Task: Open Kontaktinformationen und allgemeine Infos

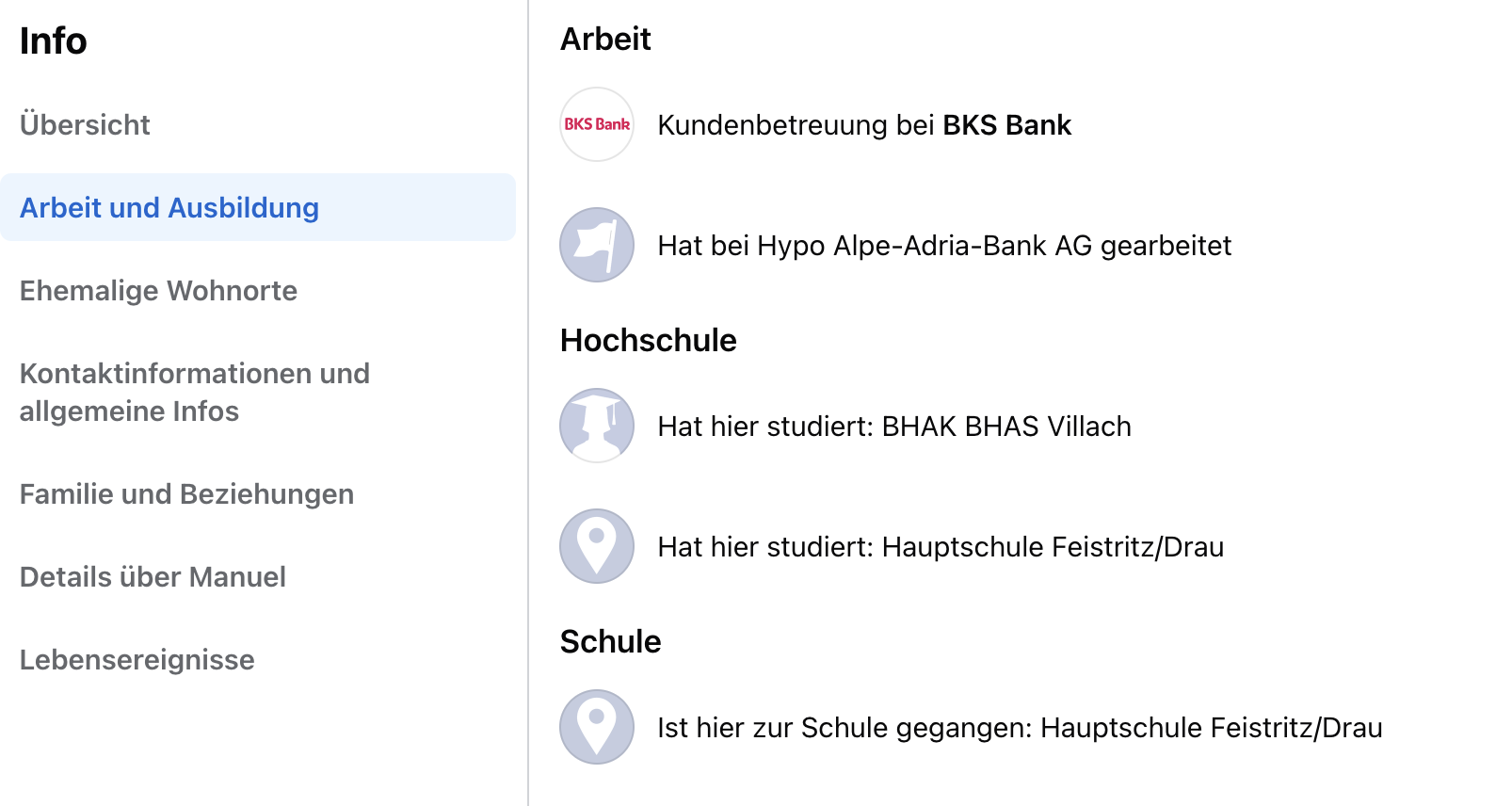Action: click(x=194, y=392)
